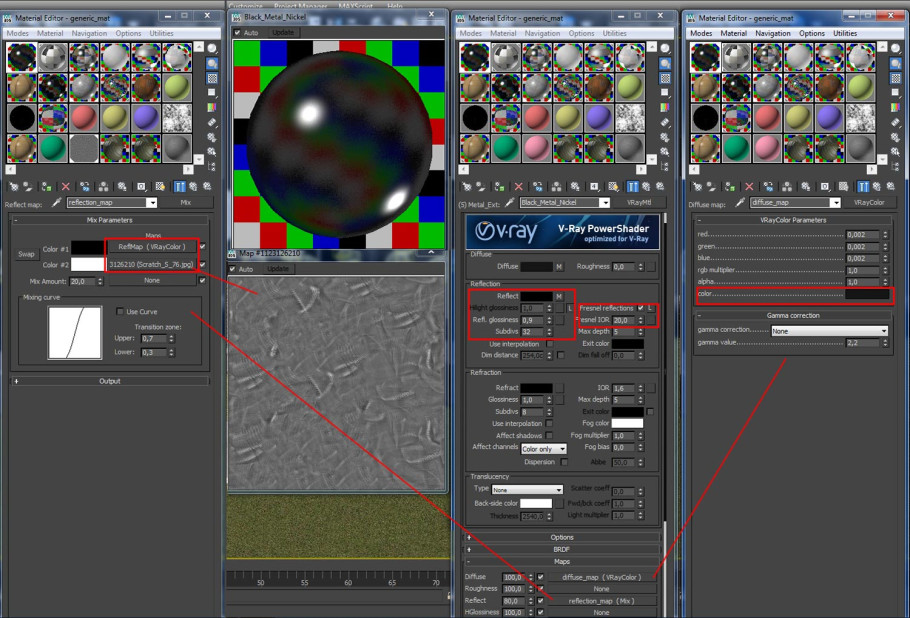The width and height of the screenshot is (910, 618).
Task: Open the reflection_map name dropdown
Action: [151, 203]
